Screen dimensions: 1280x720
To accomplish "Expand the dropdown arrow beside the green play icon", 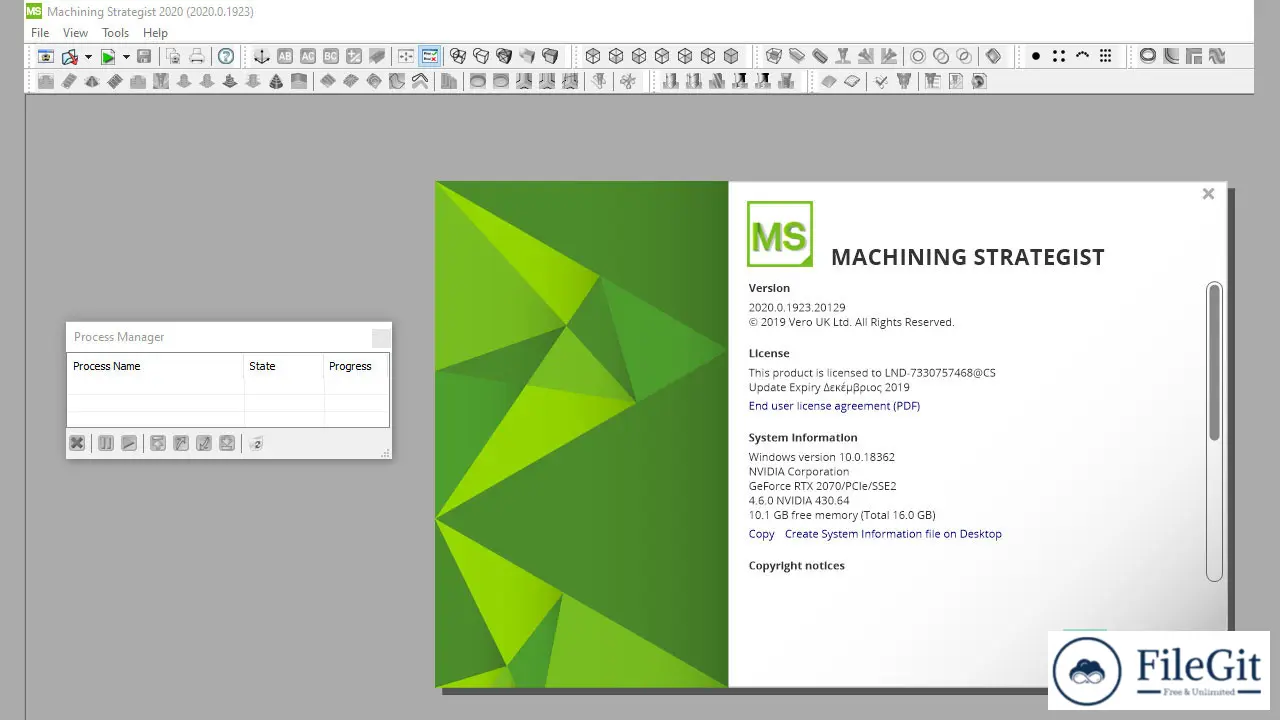I will click(x=126, y=57).
